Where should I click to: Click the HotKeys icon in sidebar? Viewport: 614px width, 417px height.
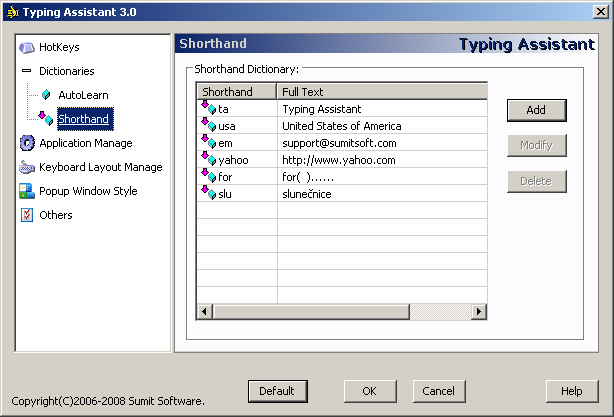[x=27, y=47]
